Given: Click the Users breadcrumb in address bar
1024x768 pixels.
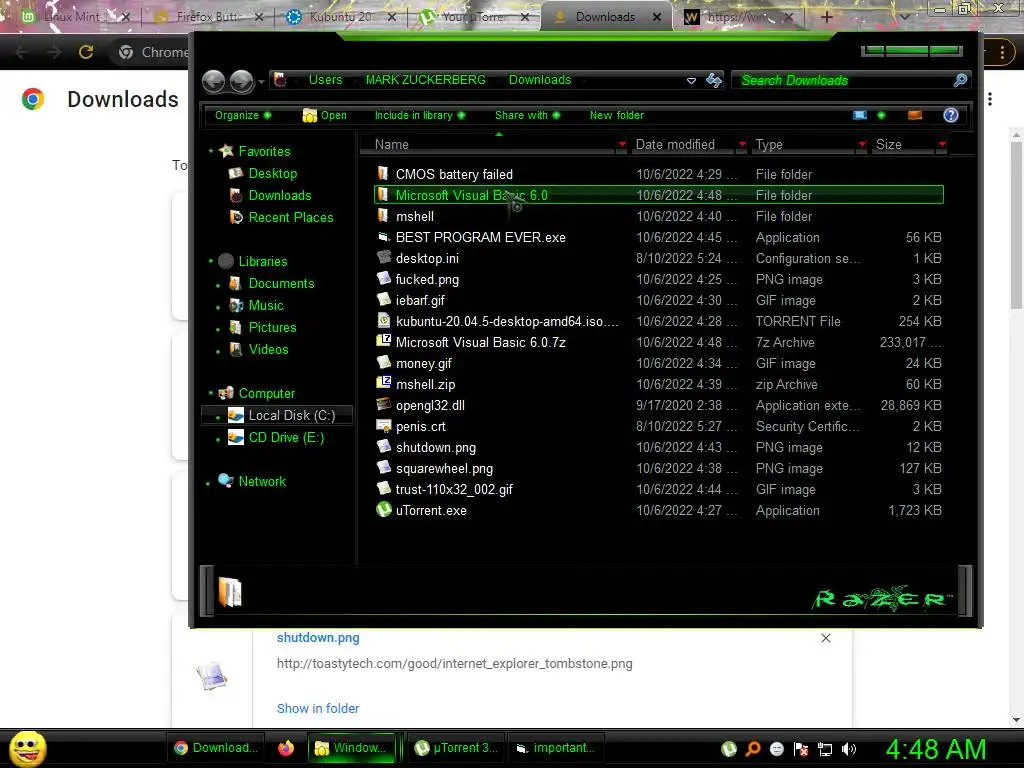Looking at the screenshot, I should tap(325, 80).
